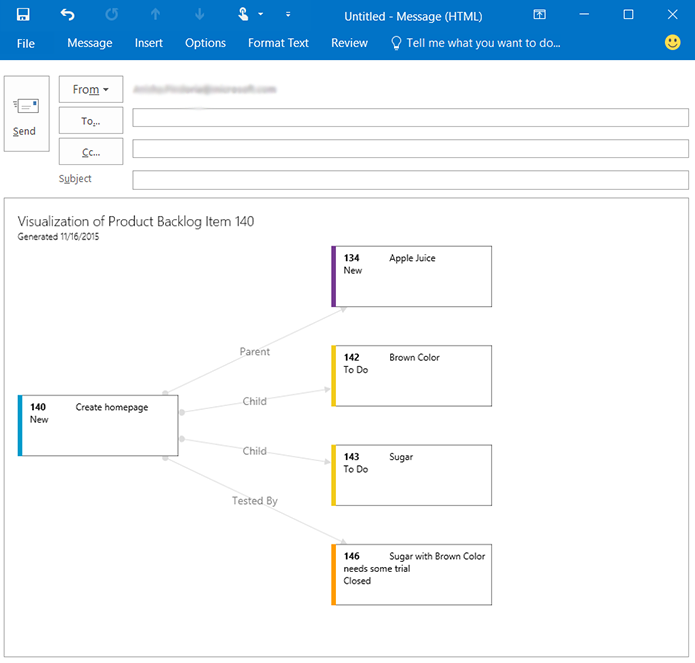The image size is (695, 663).
Task: Minimize the message window
Action: tap(584, 15)
